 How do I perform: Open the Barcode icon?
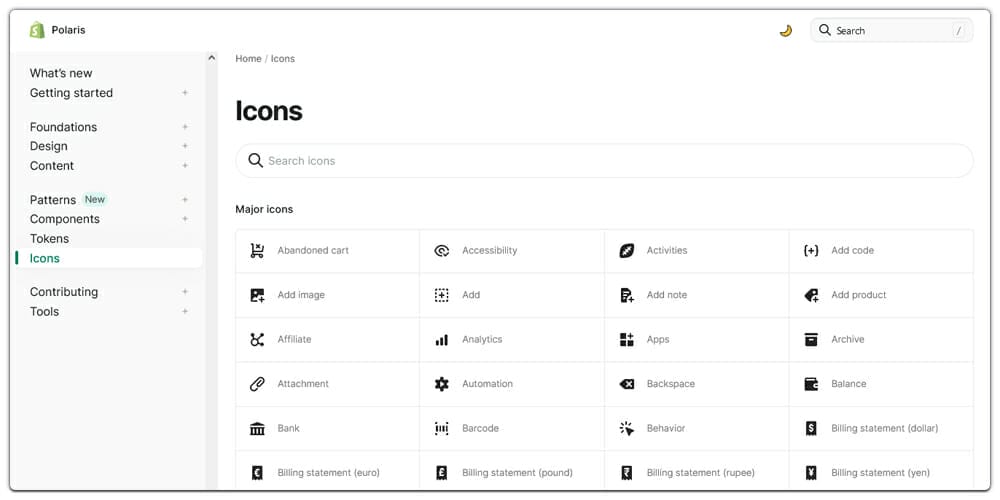(x=442, y=429)
